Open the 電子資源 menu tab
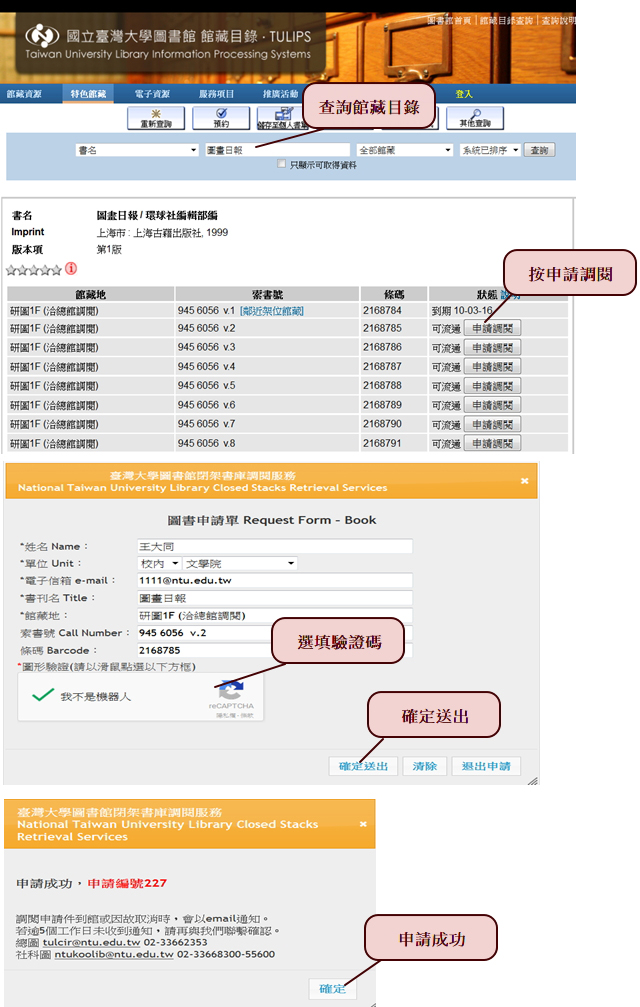Screen dimensions: 640x1007 [152, 94]
